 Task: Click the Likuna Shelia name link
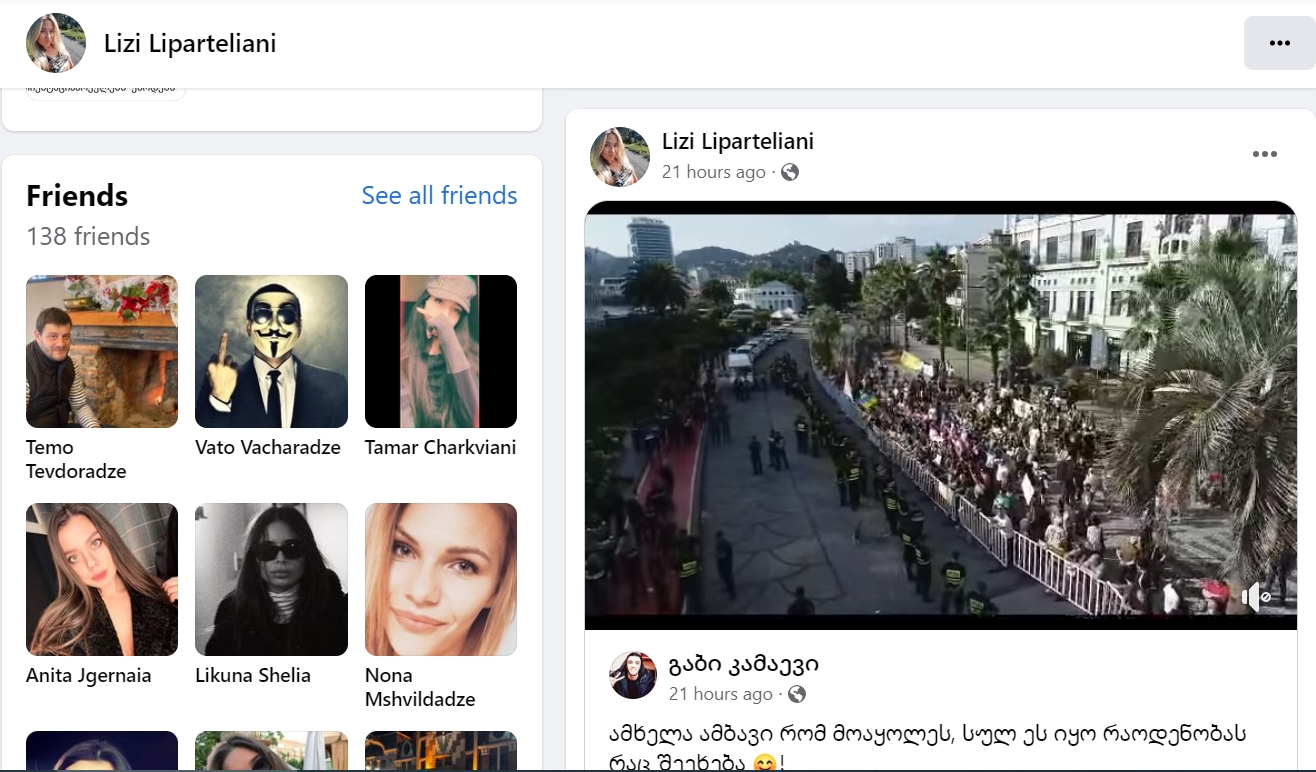[x=253, y=675]
